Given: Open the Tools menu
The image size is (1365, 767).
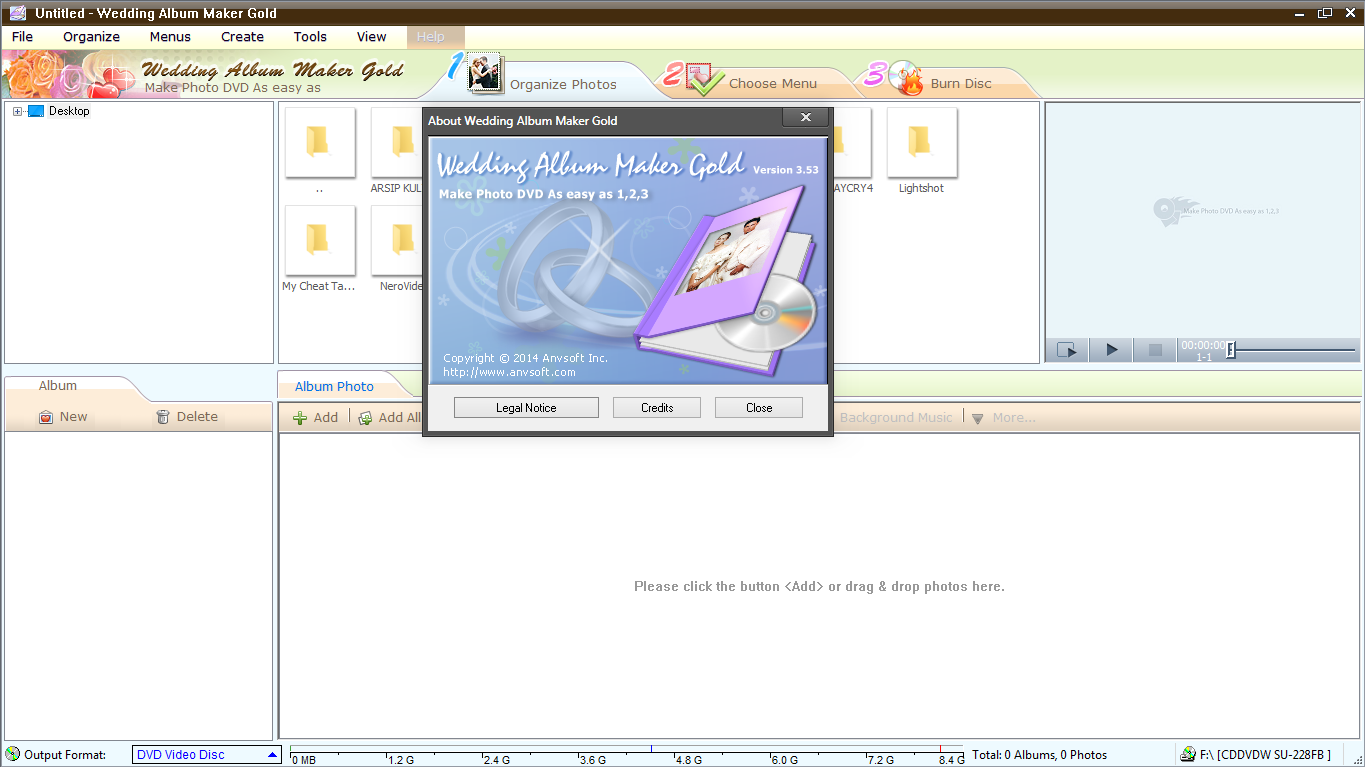Looking at the screenshot, I should tap(309, 36).
